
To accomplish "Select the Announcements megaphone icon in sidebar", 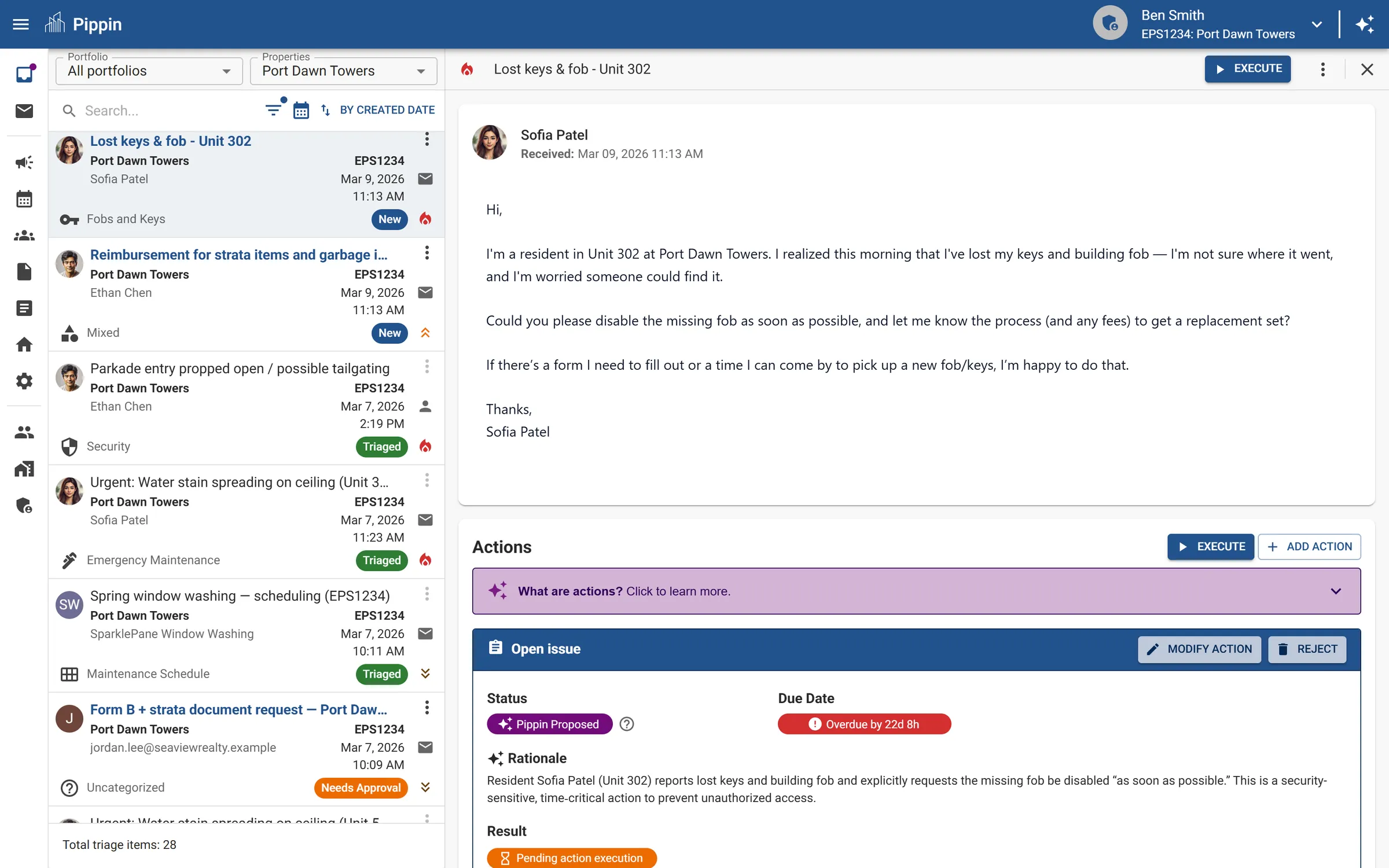I will point(24,163).
